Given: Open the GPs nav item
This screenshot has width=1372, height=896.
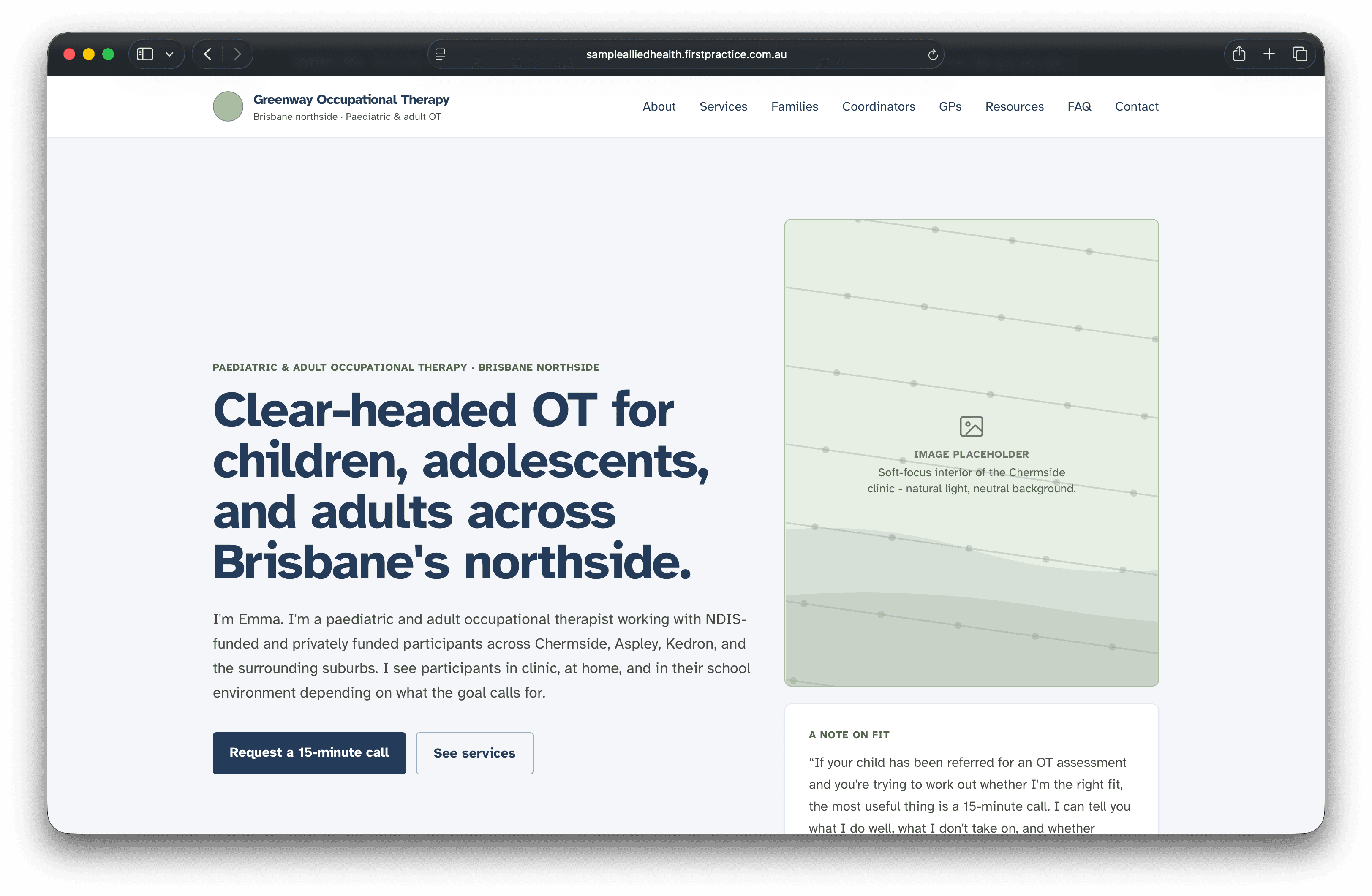Looking at the screenshot, I should [950, 106].
